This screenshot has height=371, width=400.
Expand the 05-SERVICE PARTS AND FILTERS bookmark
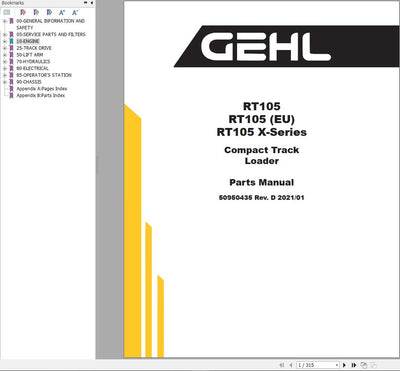(5, 34)
